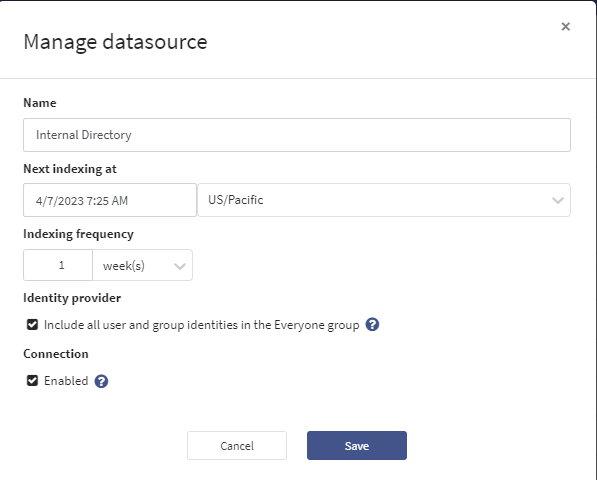Click the Everyone group checkbox label text
Screen dimensions: 597x480
coord(201,325)
